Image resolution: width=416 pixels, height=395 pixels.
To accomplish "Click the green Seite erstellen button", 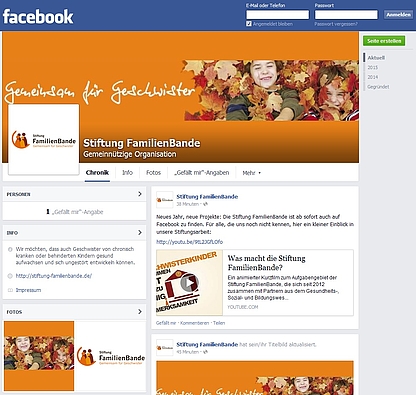I will point(384,41).
